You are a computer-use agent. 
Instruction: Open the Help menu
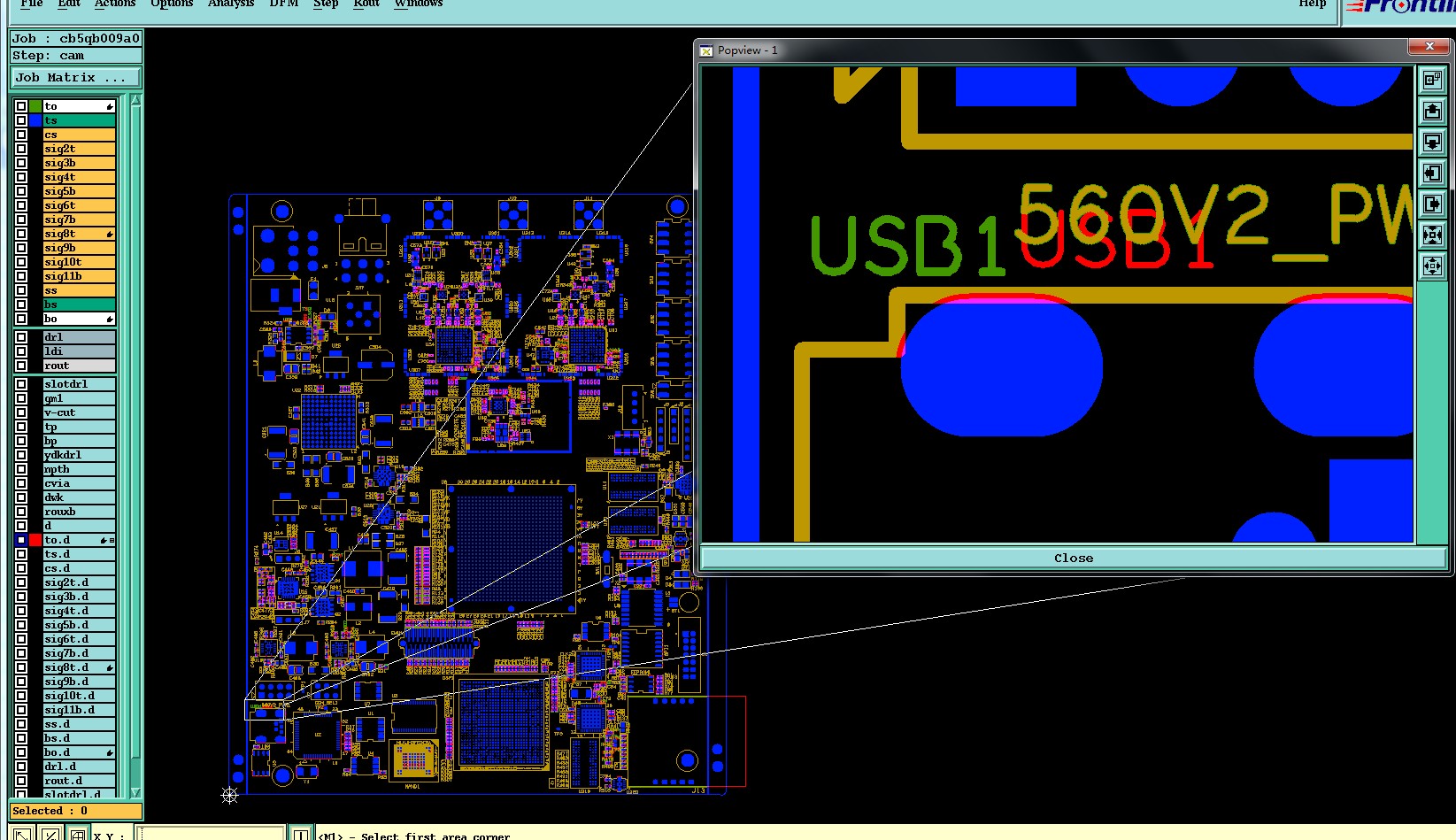pyautogui.click(x=1313, y=4)
